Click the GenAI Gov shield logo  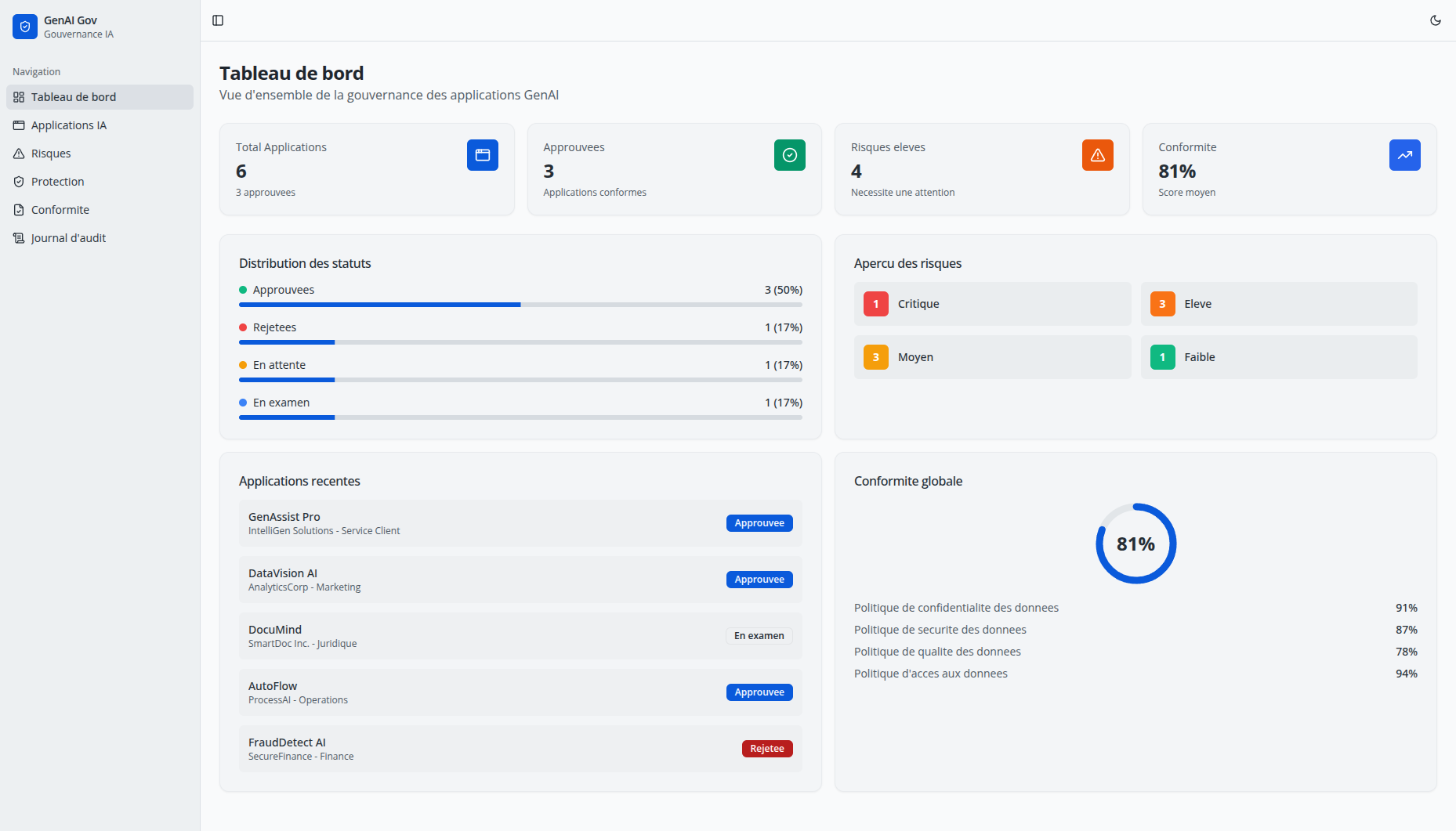[x=25, y=27]
